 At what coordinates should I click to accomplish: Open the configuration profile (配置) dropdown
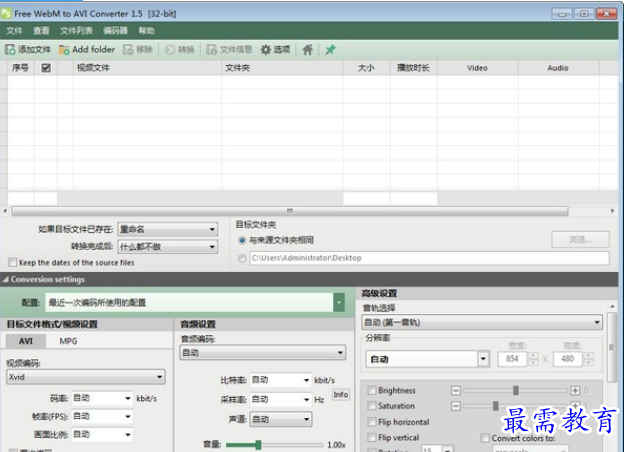(339, 303)
